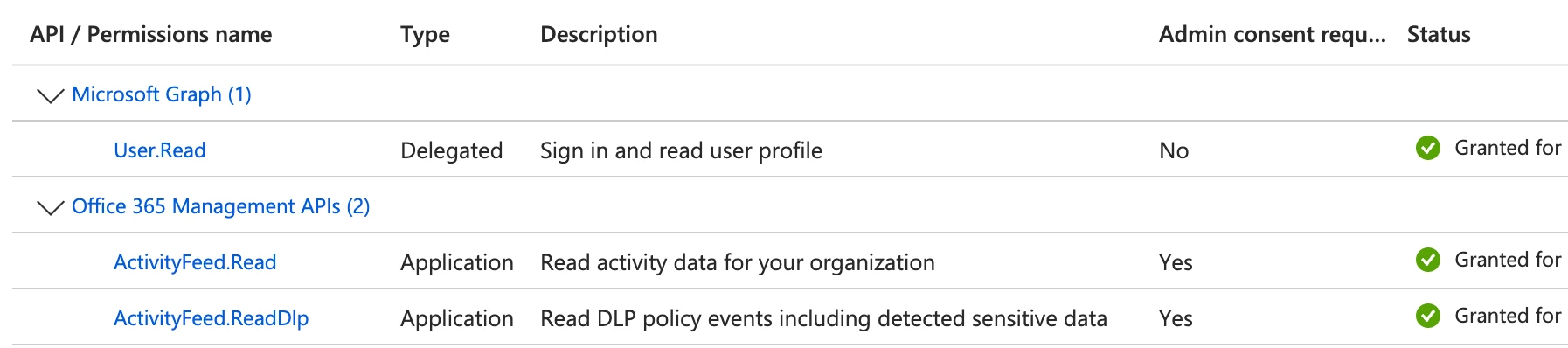Collapse the Microsoft Graph group chevron
1568x348 pixels.
[x=51, y=95]
